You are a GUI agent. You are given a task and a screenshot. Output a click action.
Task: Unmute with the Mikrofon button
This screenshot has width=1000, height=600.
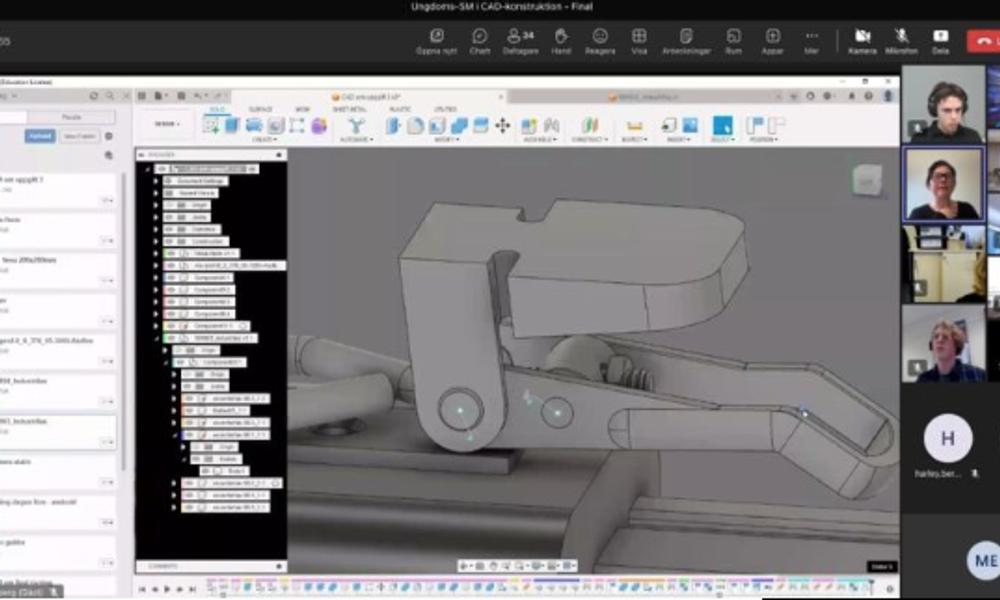tap(901, 41)
